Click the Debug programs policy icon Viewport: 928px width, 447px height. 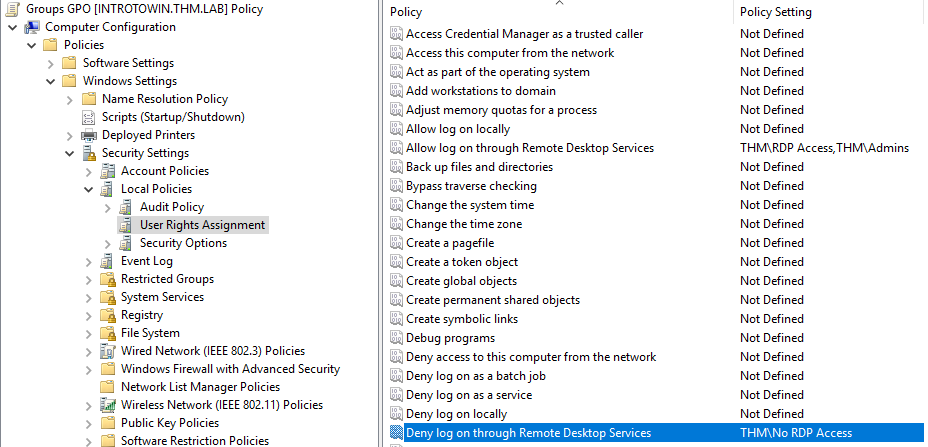click(395, 338)
